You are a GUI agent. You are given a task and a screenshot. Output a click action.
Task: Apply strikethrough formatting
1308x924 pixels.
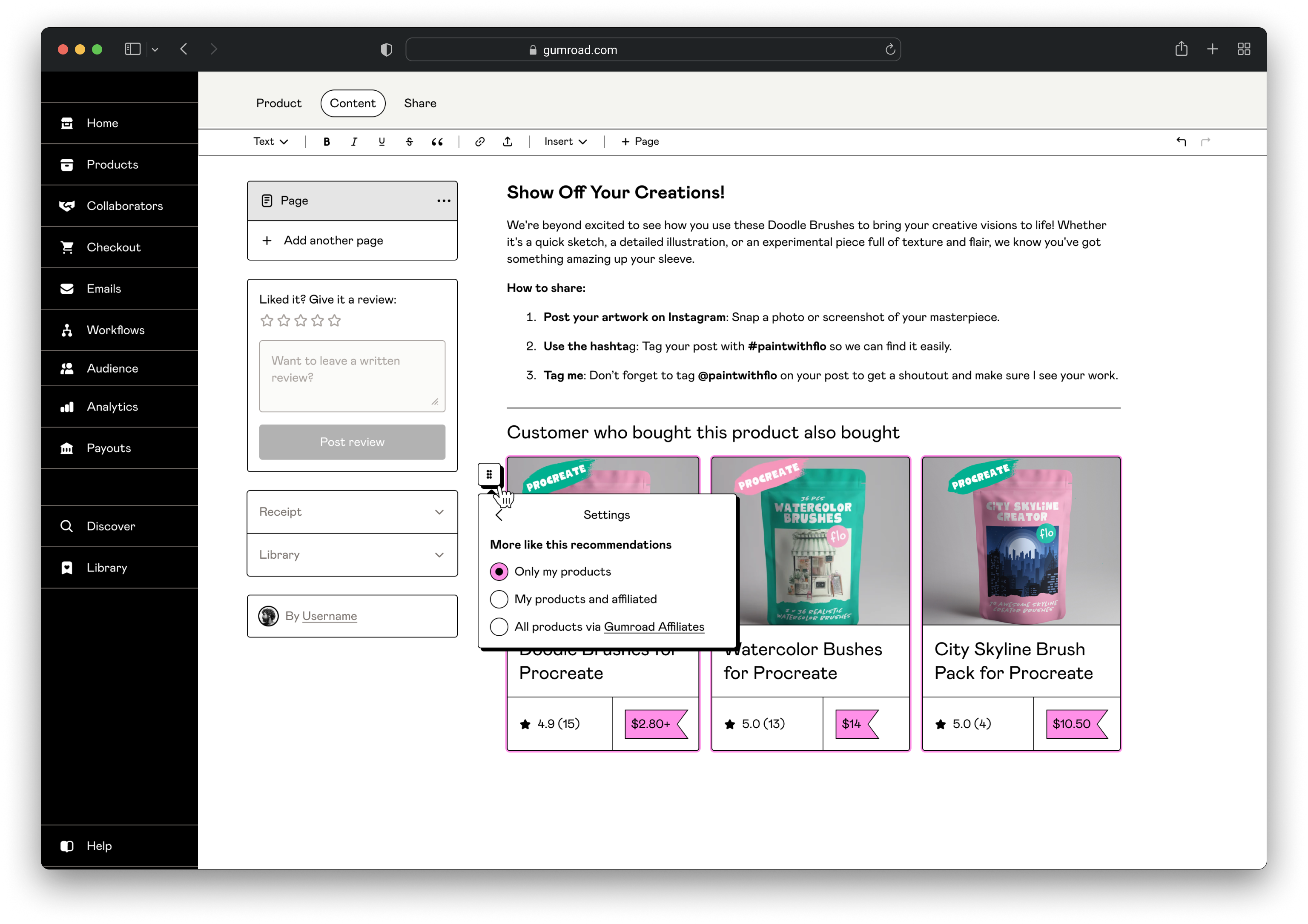(x=410, y=141)
